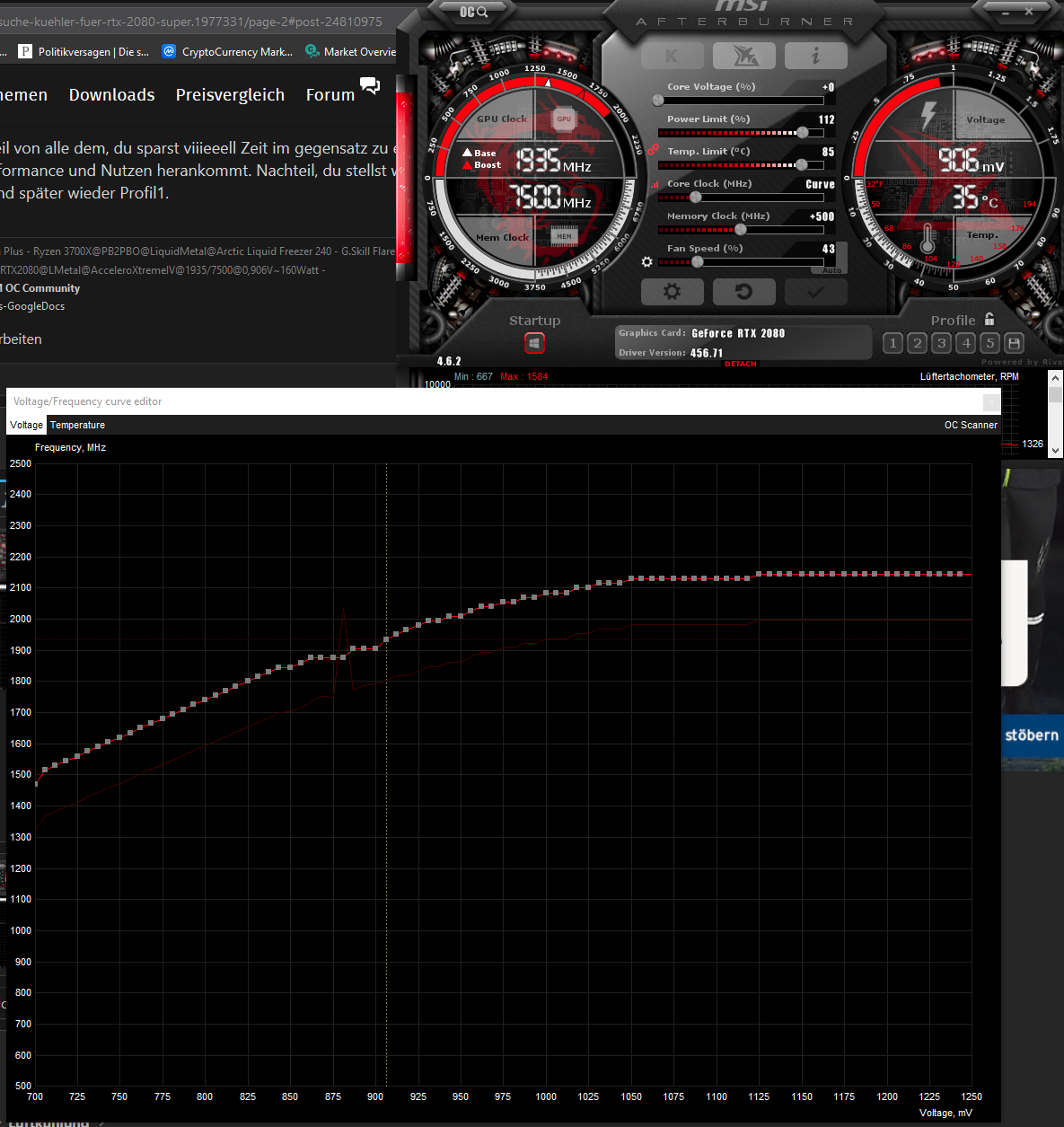The height and width of the screenshot is (1127, 1064).
Task: Click the Core Clock slider handle
Action: (x=696, y=198)
